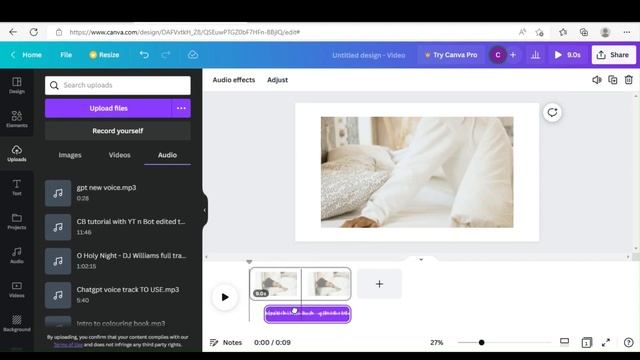640x360 pixels.
Task: Switch to the Videos tab in uploads
Action: (x=120, y=155)
